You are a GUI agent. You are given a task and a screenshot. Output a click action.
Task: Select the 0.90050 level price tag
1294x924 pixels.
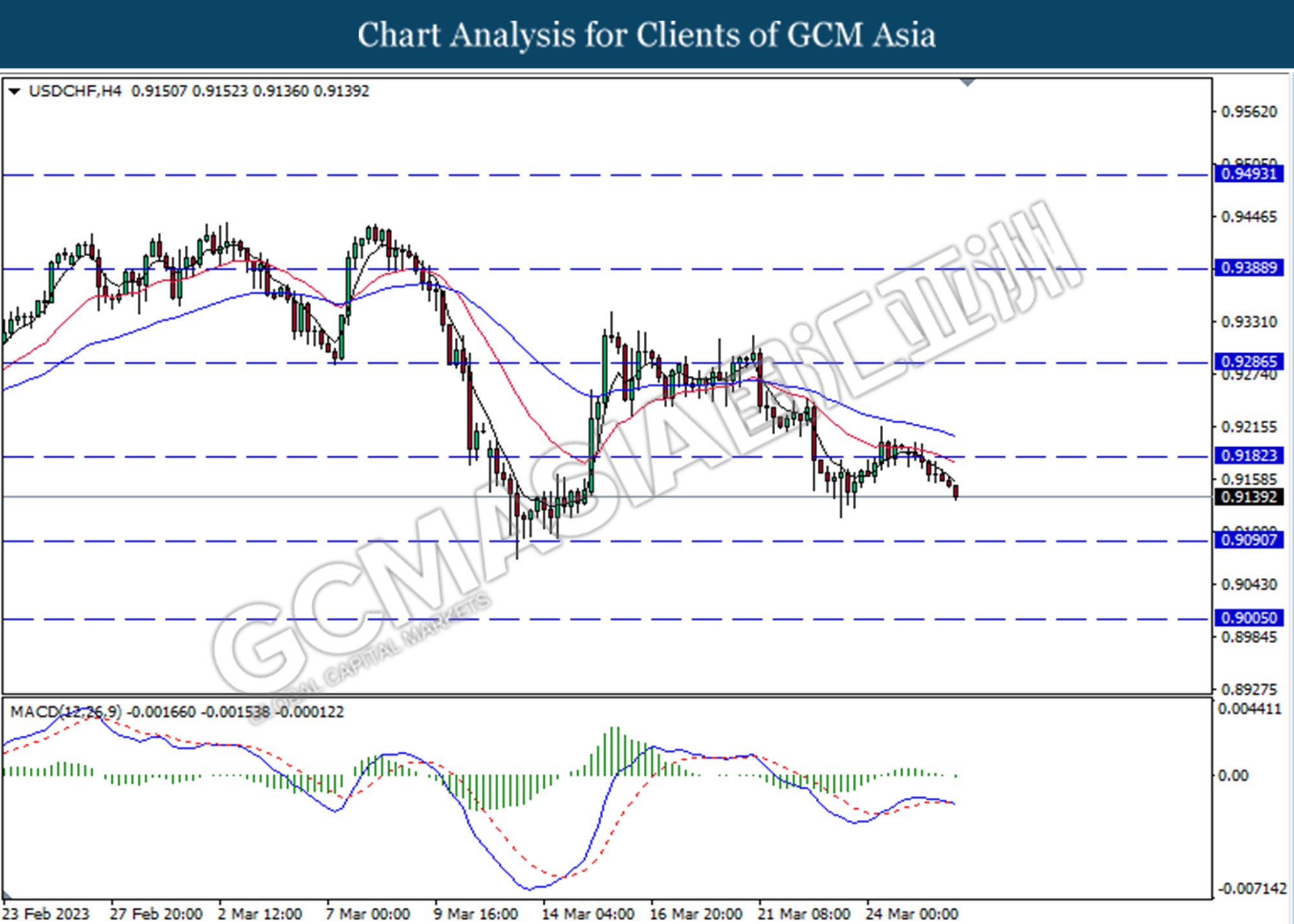(1249, 618)
